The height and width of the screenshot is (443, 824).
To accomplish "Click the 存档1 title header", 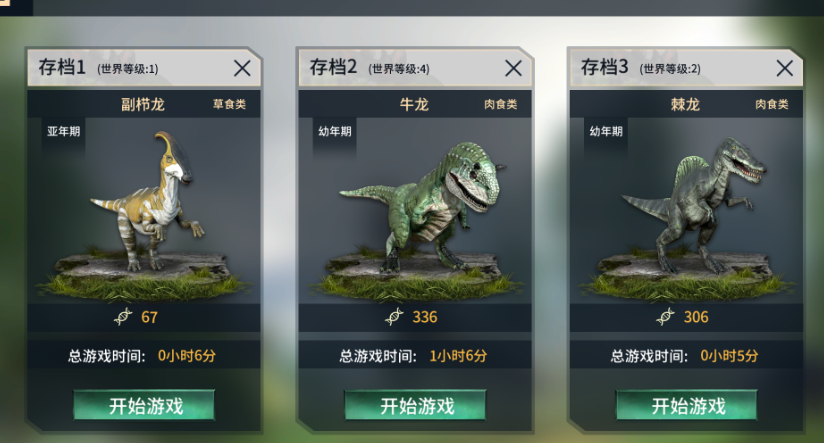I will coord(62,67).
